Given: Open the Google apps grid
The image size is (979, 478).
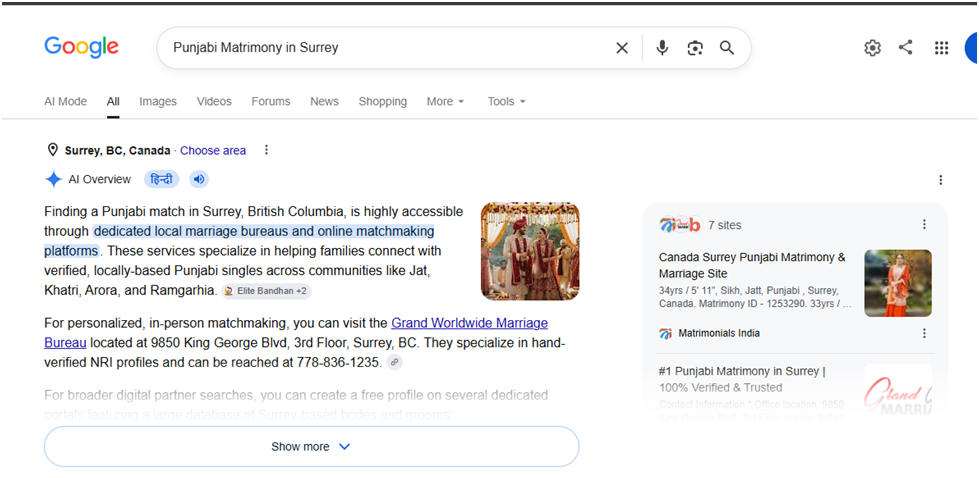Looking at the screenshot, I should [x=942, y=48].
